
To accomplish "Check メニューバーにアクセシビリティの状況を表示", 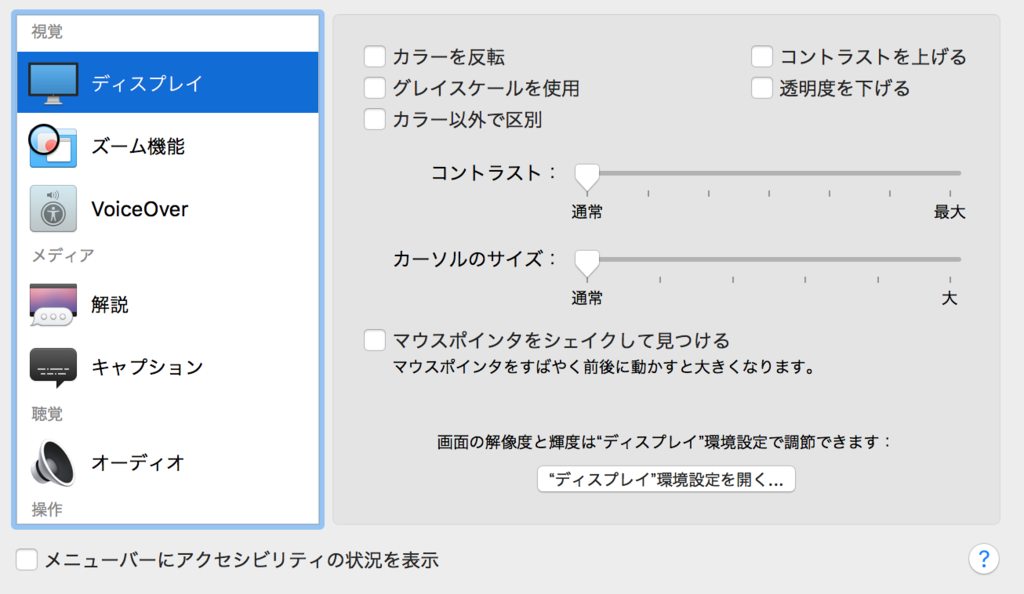I will tap(26, 559).
